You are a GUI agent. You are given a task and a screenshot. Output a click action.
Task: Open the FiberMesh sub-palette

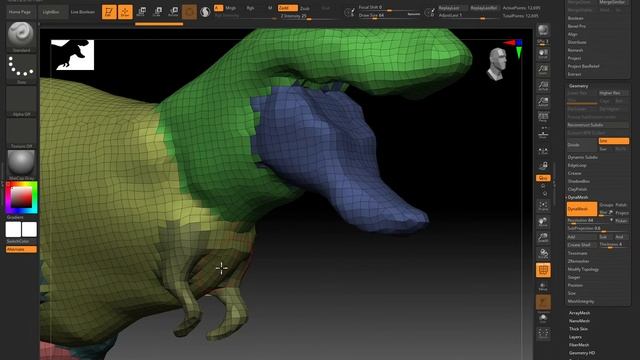[579, 345]
